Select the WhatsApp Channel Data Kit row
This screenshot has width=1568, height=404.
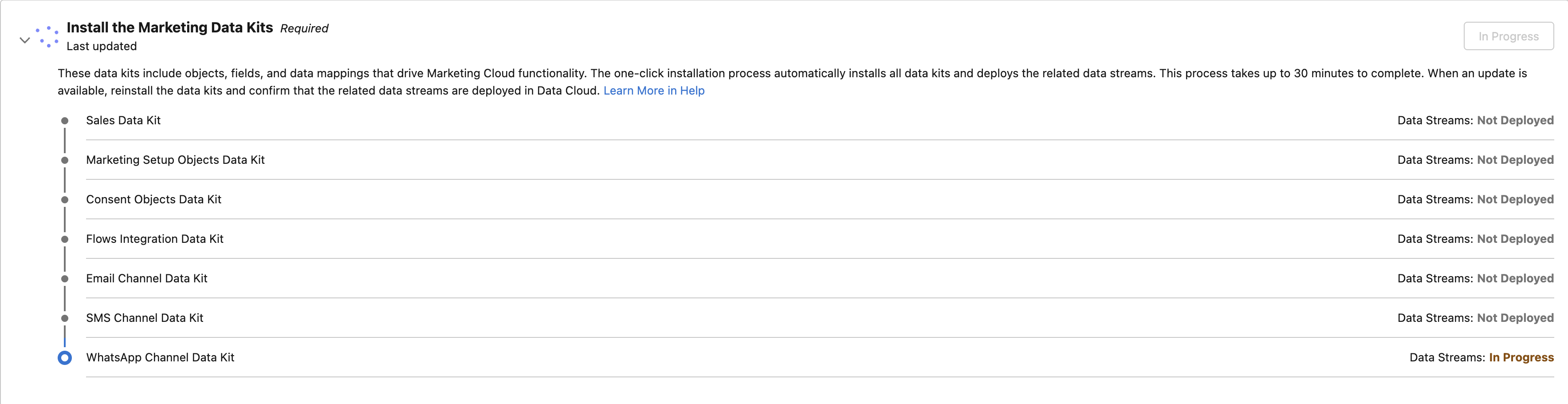coord(160,358)
